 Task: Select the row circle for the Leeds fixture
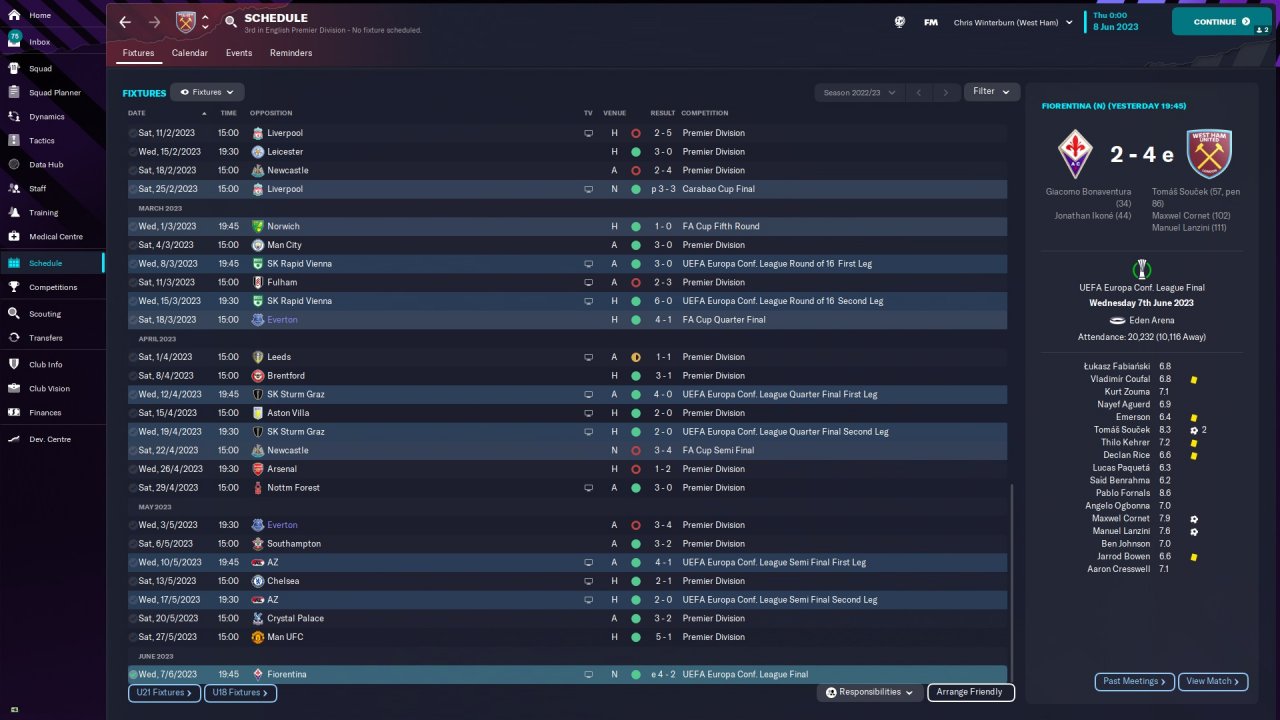tap(133, 357)
